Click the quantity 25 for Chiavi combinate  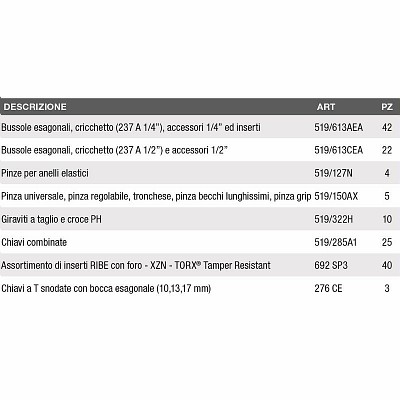click(x=387, y=242)
